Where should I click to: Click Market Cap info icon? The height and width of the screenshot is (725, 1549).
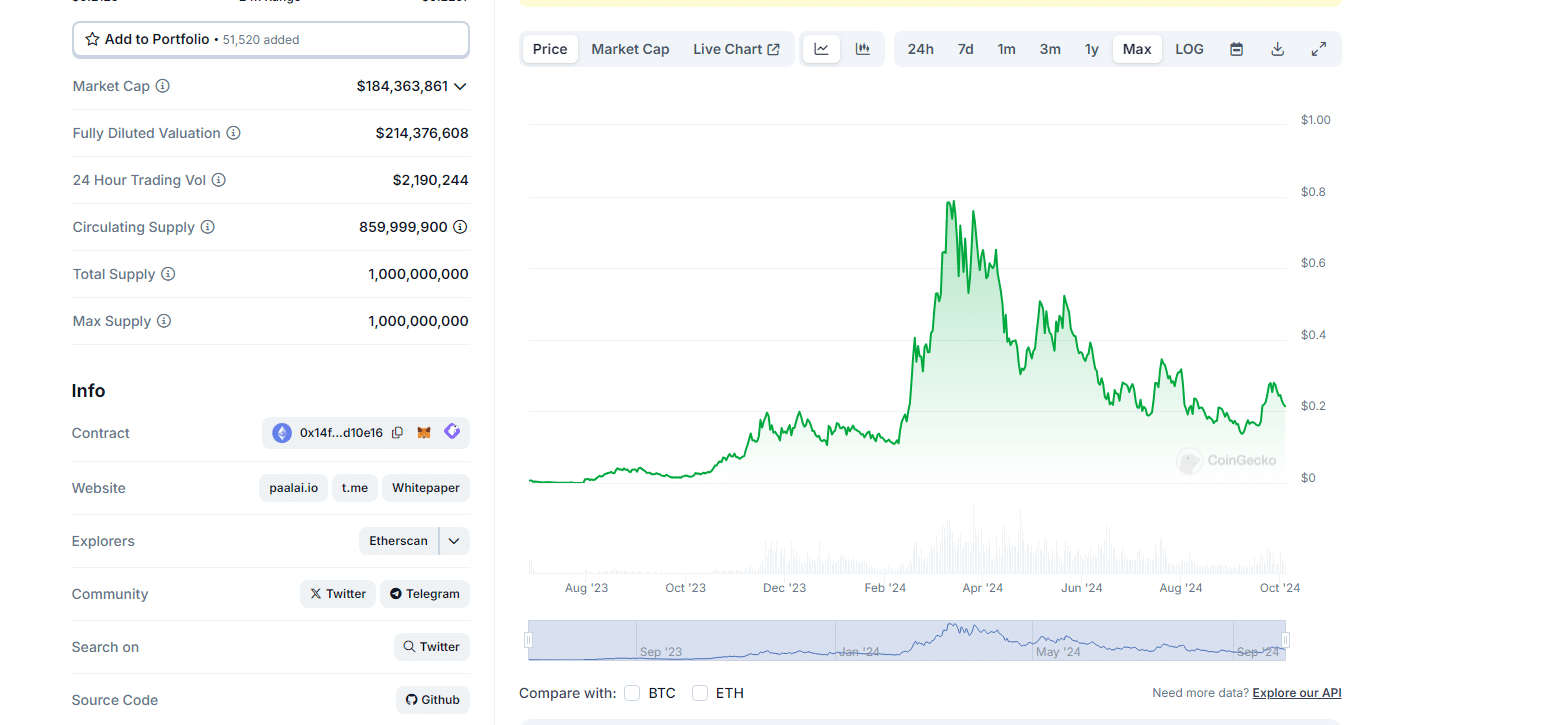163,86
